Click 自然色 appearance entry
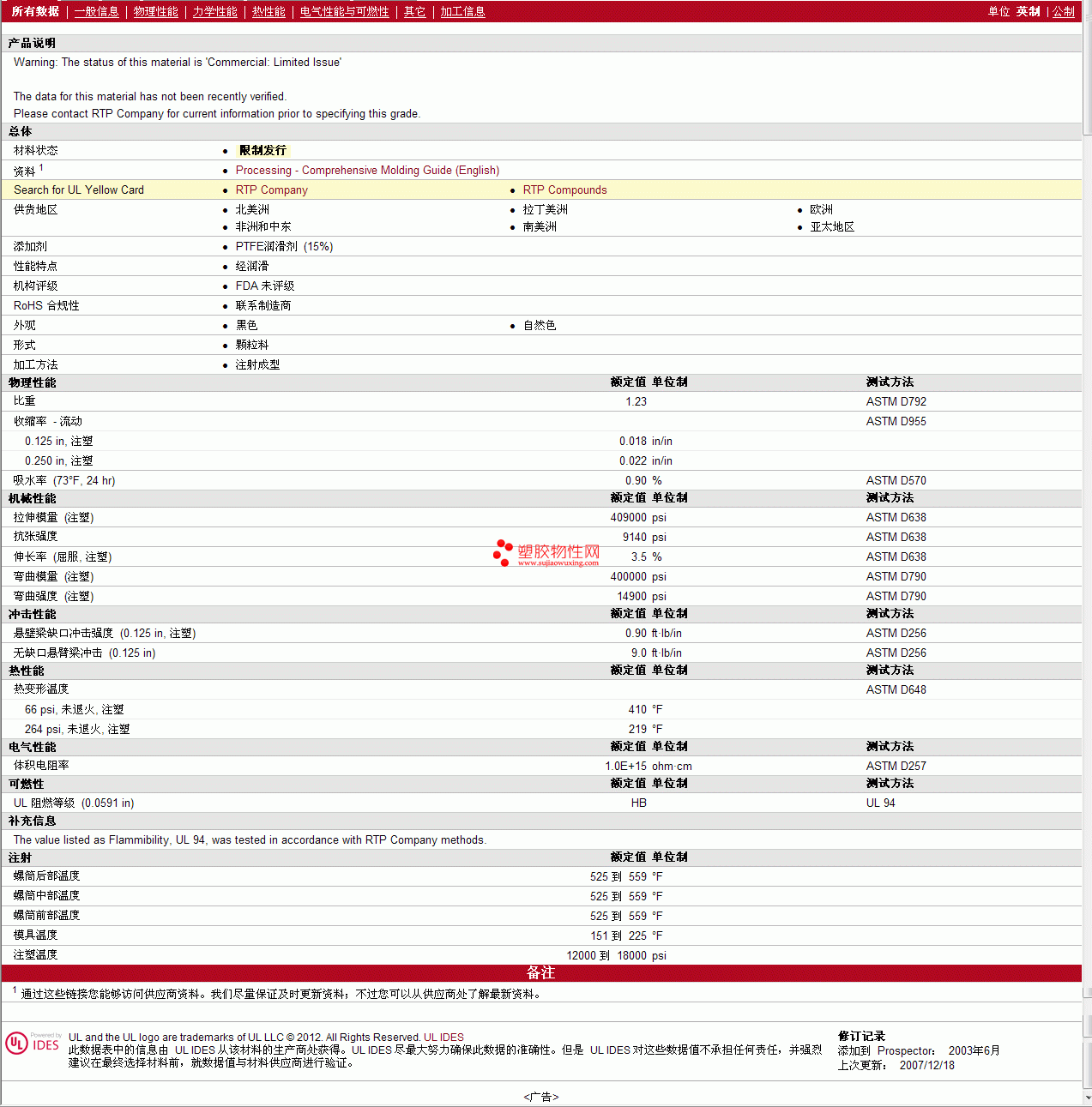The height and width of the screenshot is (1107, 1092). coord(540,325)
